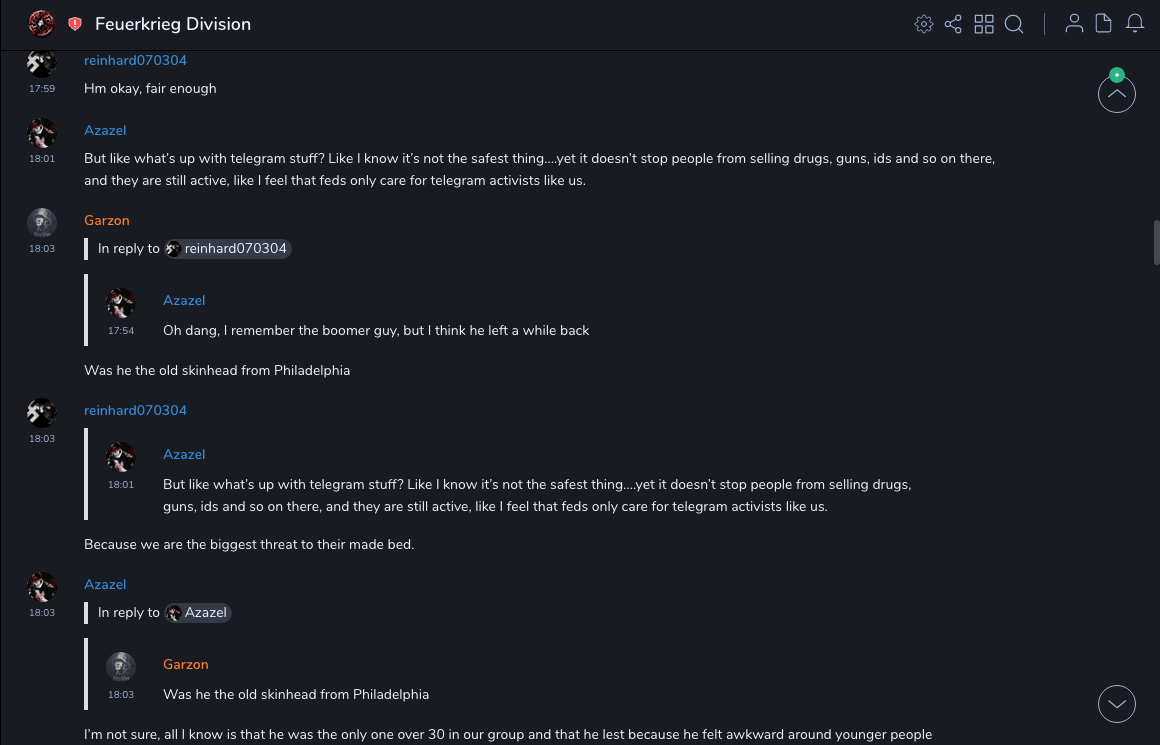Click the reinhard070304 chip after "In reply to"

tap(228, 249)
